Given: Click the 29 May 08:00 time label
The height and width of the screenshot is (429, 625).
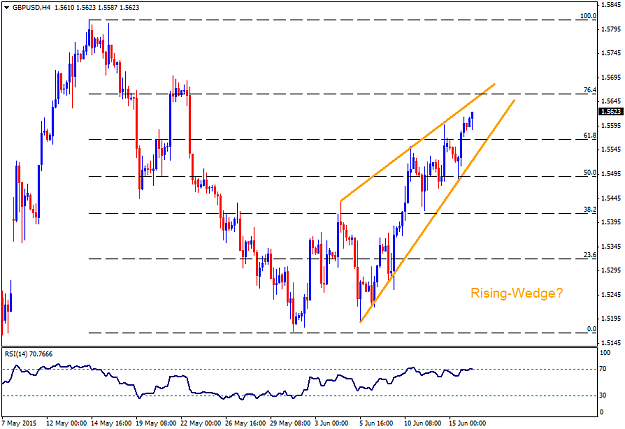Looking at the screenshot, I should tap(291, 423).
